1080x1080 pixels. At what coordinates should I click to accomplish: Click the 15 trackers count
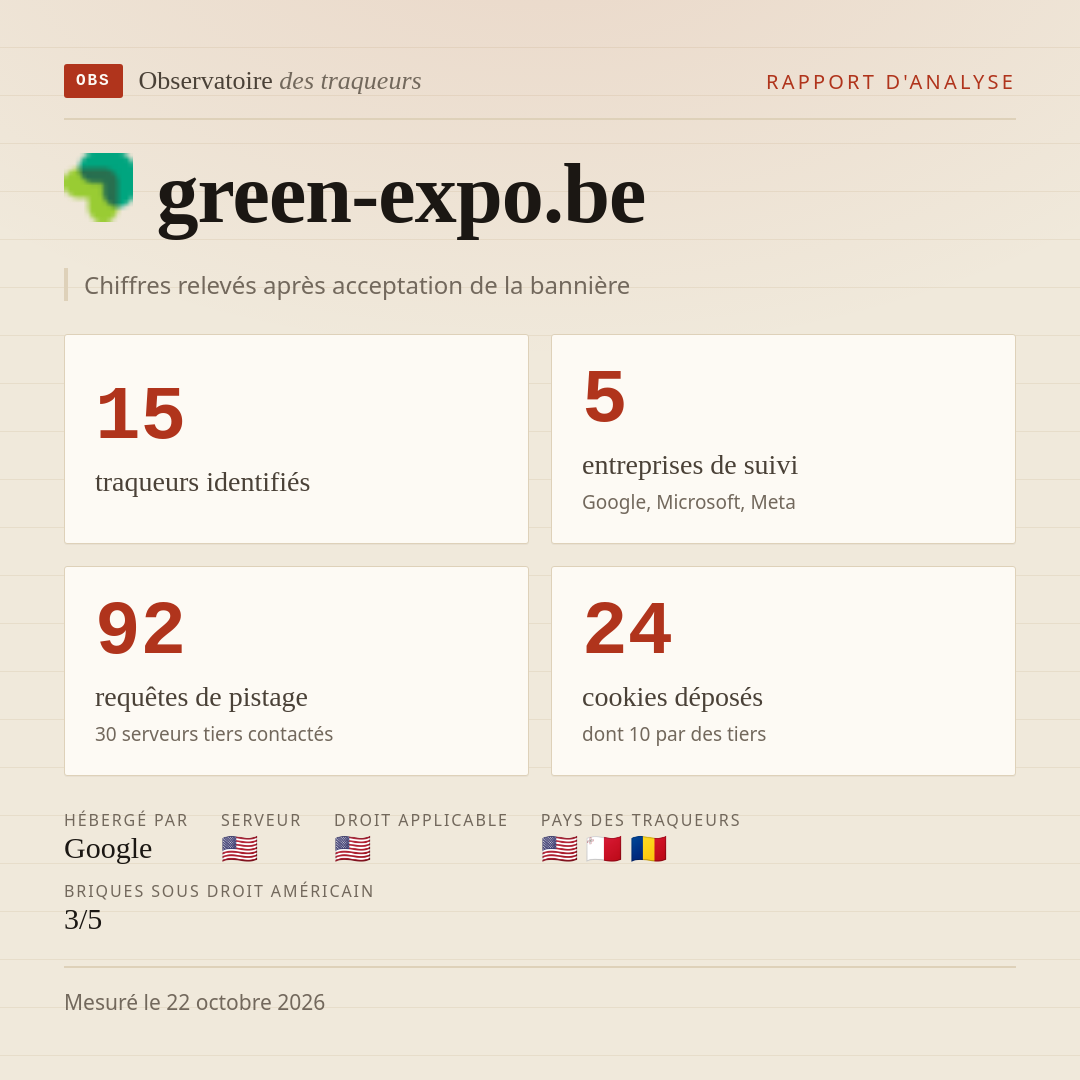(x=141, y=413)
